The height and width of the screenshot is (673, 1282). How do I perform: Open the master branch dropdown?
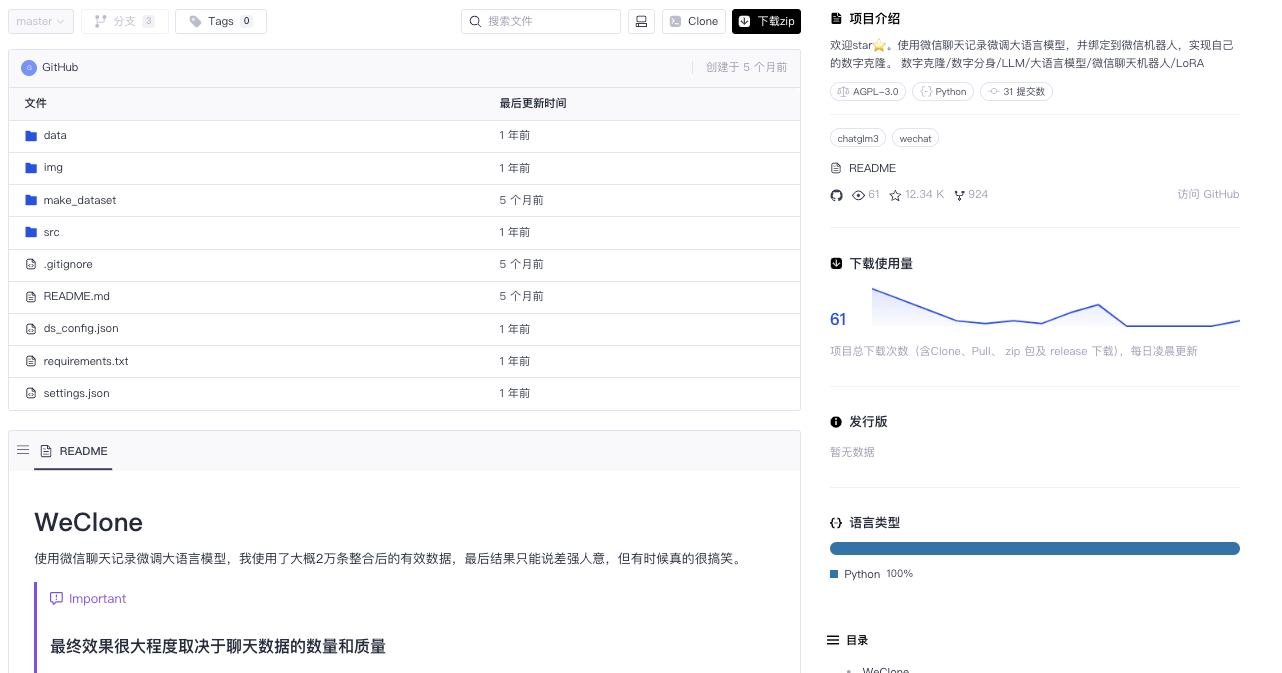[41, 21]
